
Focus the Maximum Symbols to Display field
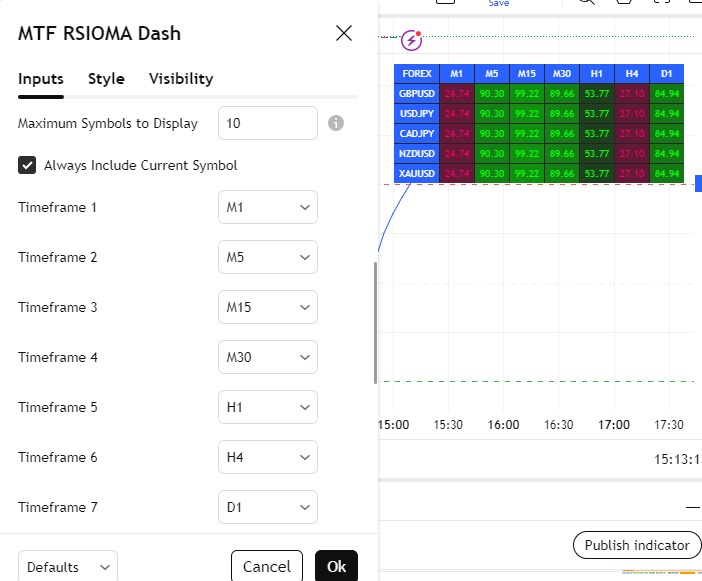pyautogui.click(x=267, y=123)
